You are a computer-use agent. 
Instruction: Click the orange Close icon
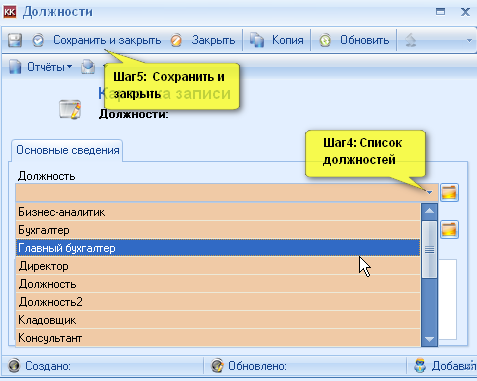pyautogui.click(x=176, y=40)
